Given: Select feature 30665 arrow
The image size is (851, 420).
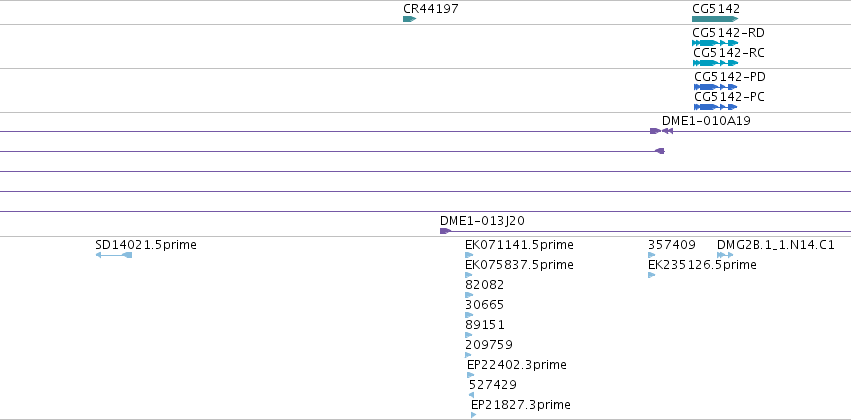Looking at the screenshot, I should [x=469, y=315].
